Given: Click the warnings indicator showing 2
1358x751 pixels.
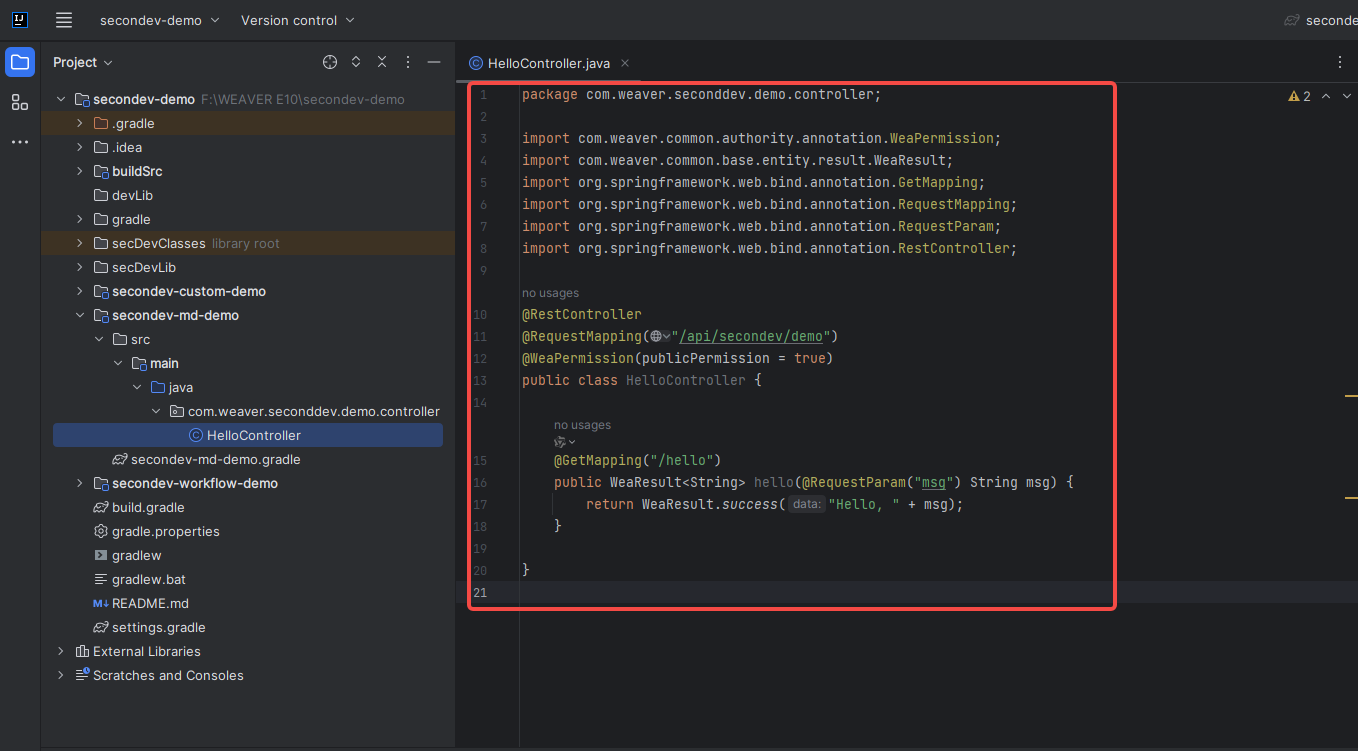Looking at the screenshot, I should coord(1300,96).
